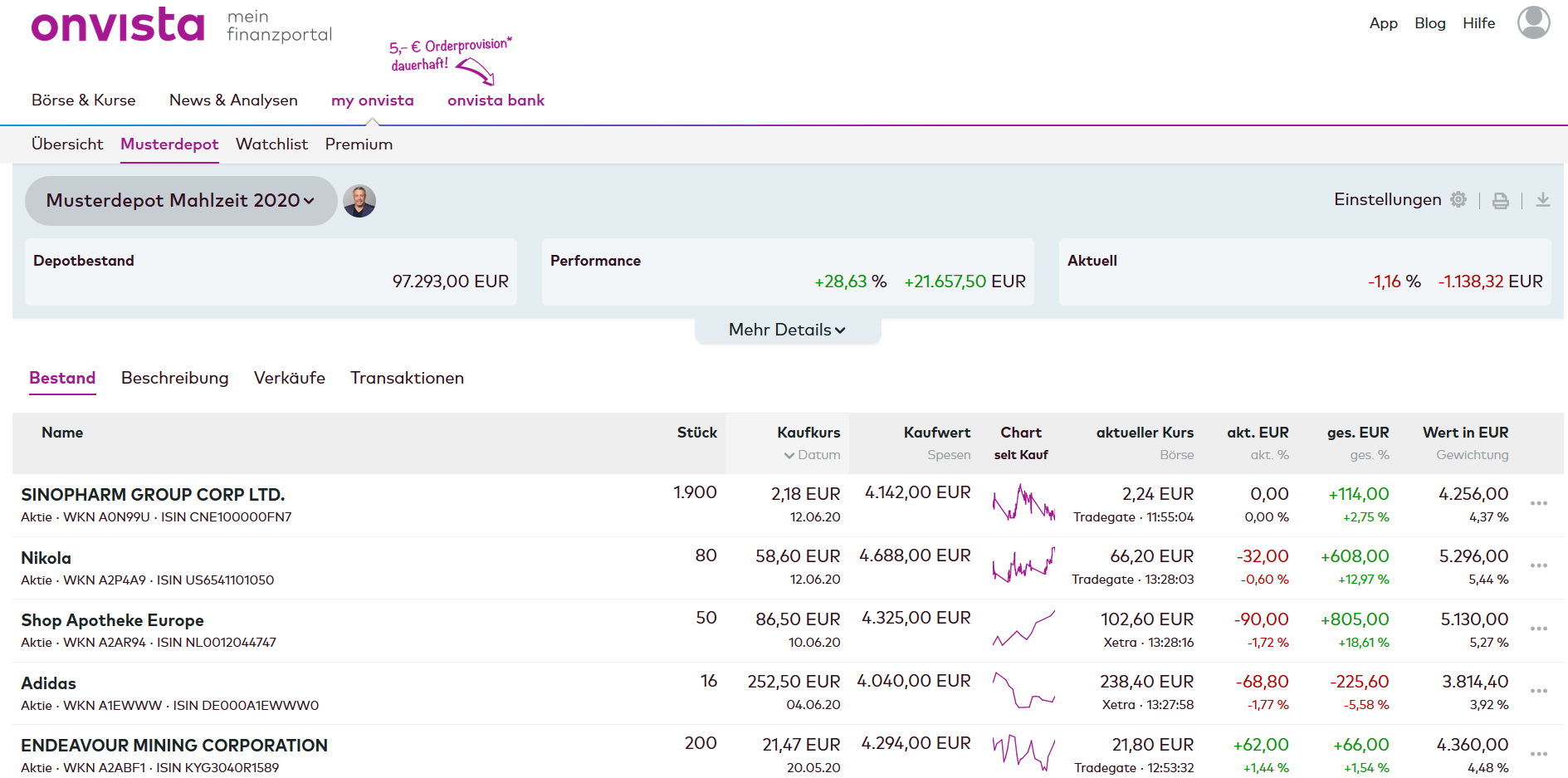The height and width of the screenshot is (778, 1568).
Task: View Endeavour Mining mini chart
Action: [x=1023, y=754]
